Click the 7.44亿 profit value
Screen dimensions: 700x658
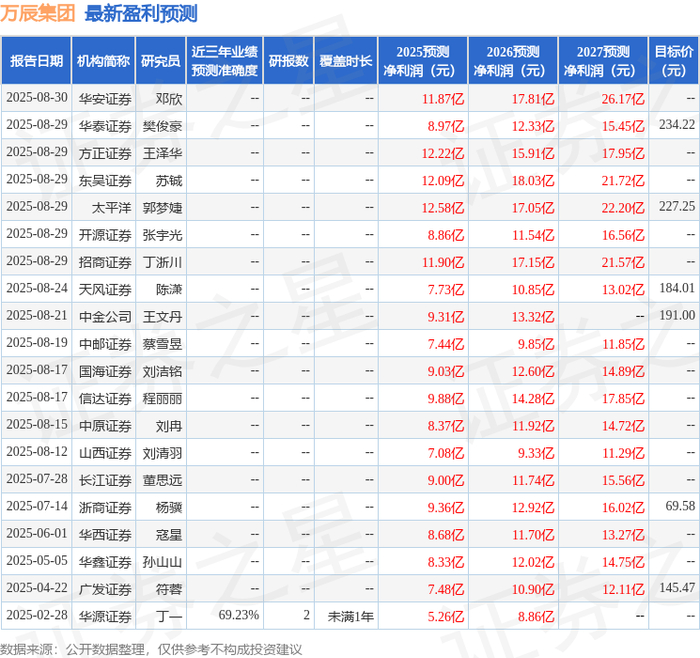pyautogui.click(x=446, y=344)
